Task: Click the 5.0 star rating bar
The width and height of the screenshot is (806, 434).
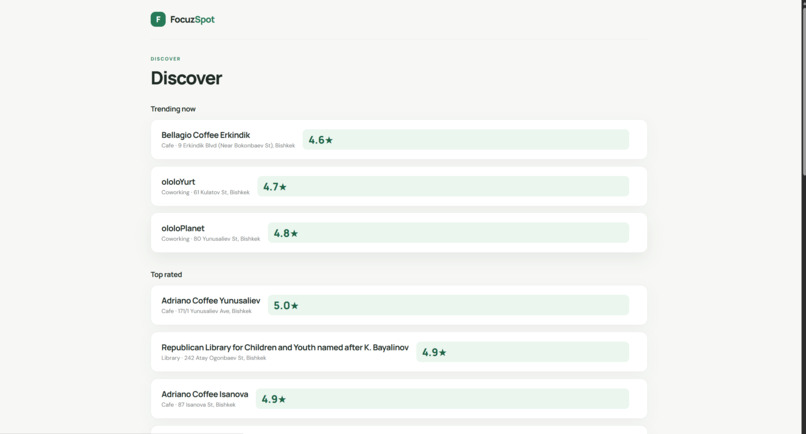Action: [448, 305]
